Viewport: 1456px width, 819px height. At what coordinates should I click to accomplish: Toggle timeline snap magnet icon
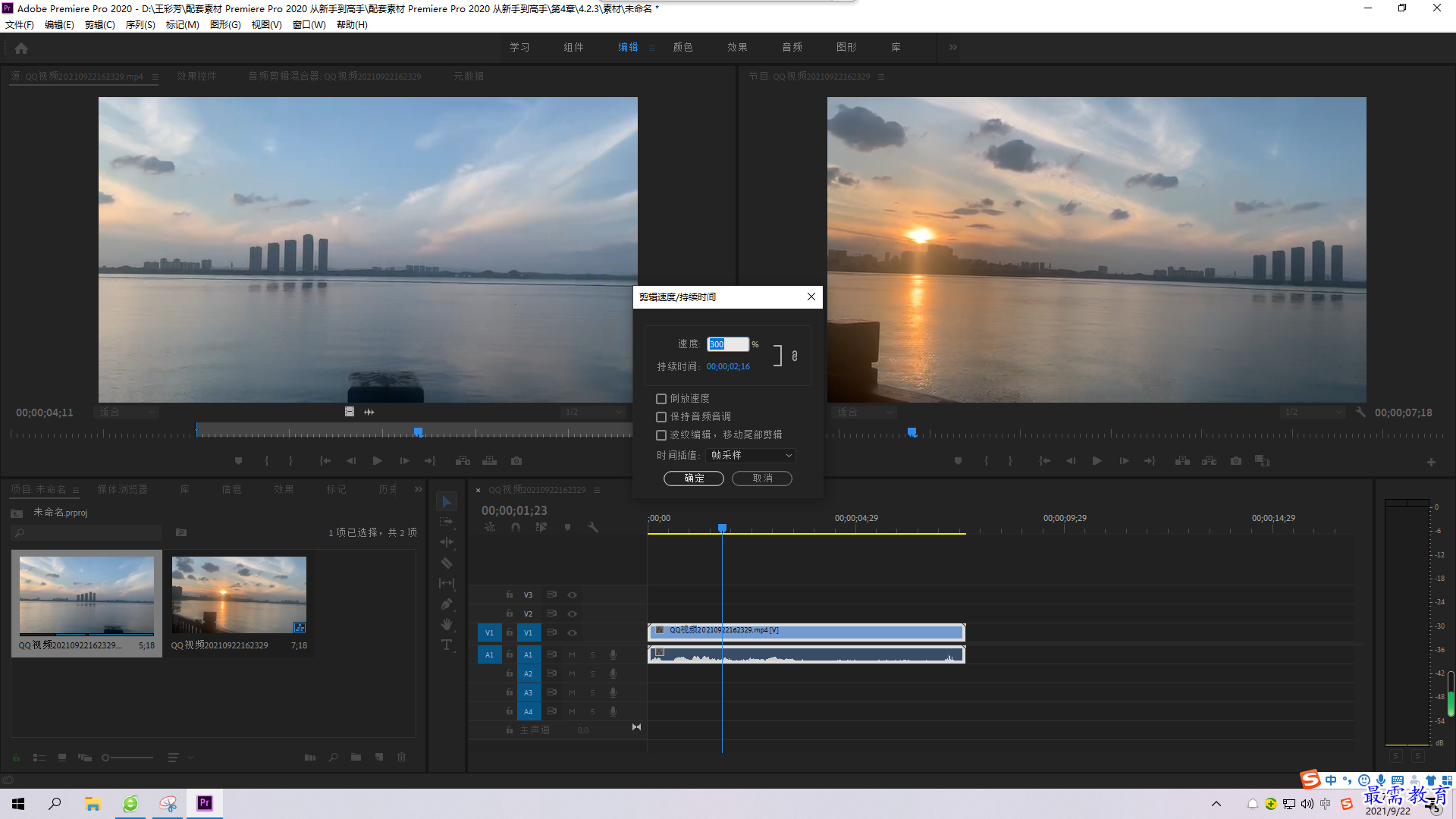coord(516,527)
